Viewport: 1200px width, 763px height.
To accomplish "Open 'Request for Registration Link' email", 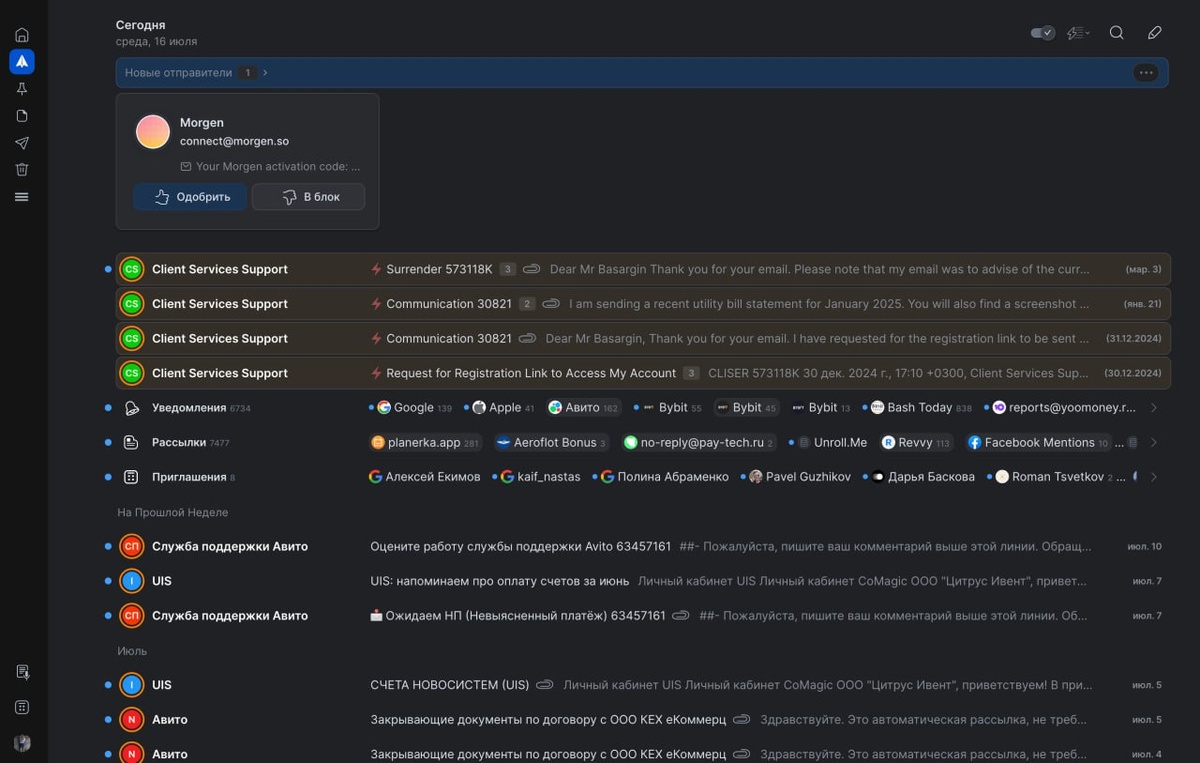I will point(643,373).
